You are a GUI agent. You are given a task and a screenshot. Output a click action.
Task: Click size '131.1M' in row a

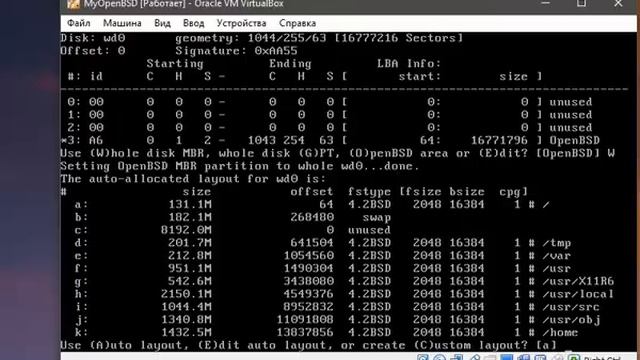[x=190, y=204]
